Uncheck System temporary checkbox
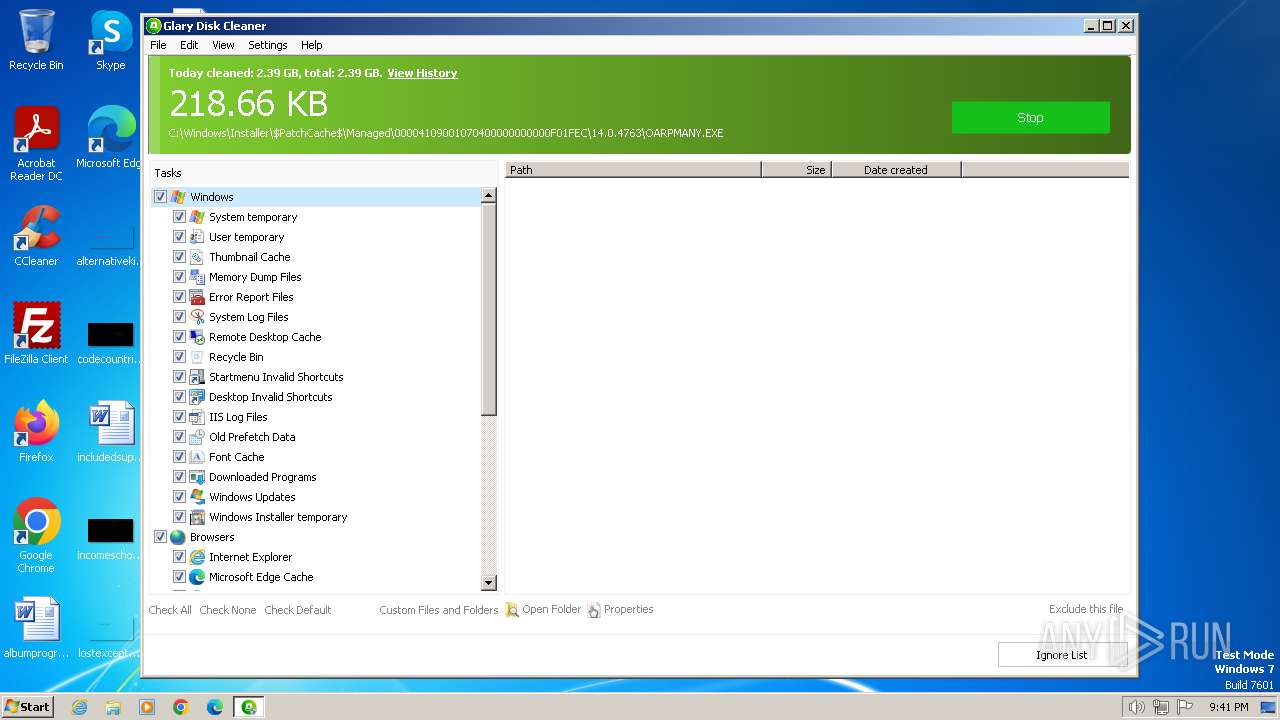This screenshot has width=1280, height=720. (x=179, y=217)
